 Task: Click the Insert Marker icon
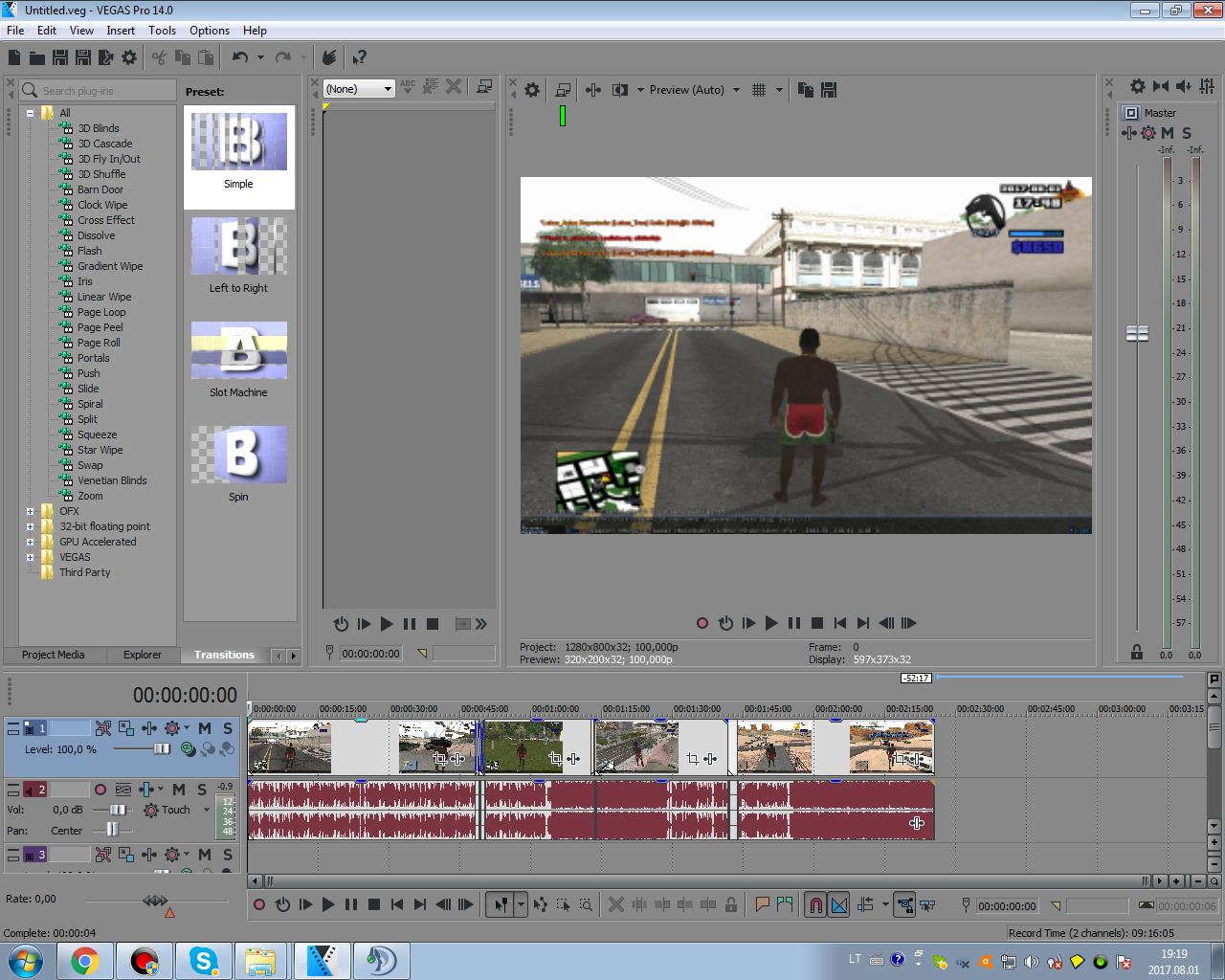tap(763, 904)
